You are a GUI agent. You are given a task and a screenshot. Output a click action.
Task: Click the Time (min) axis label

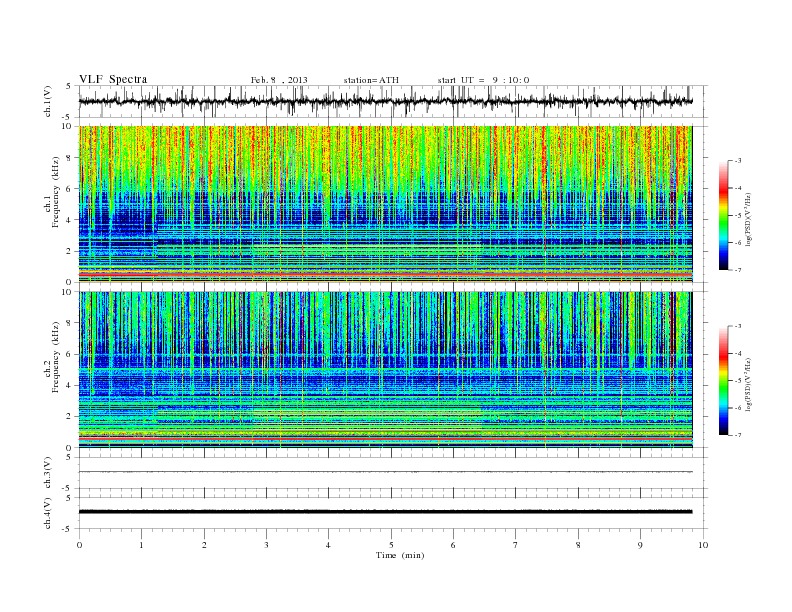point(400,555)
